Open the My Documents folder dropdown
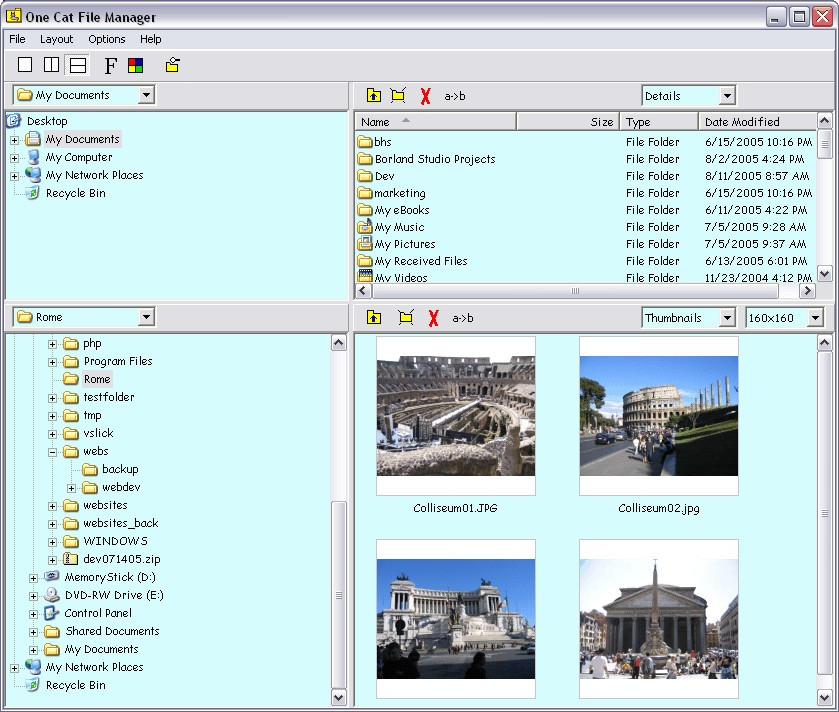839x712 pixels. tap(146, 95)
